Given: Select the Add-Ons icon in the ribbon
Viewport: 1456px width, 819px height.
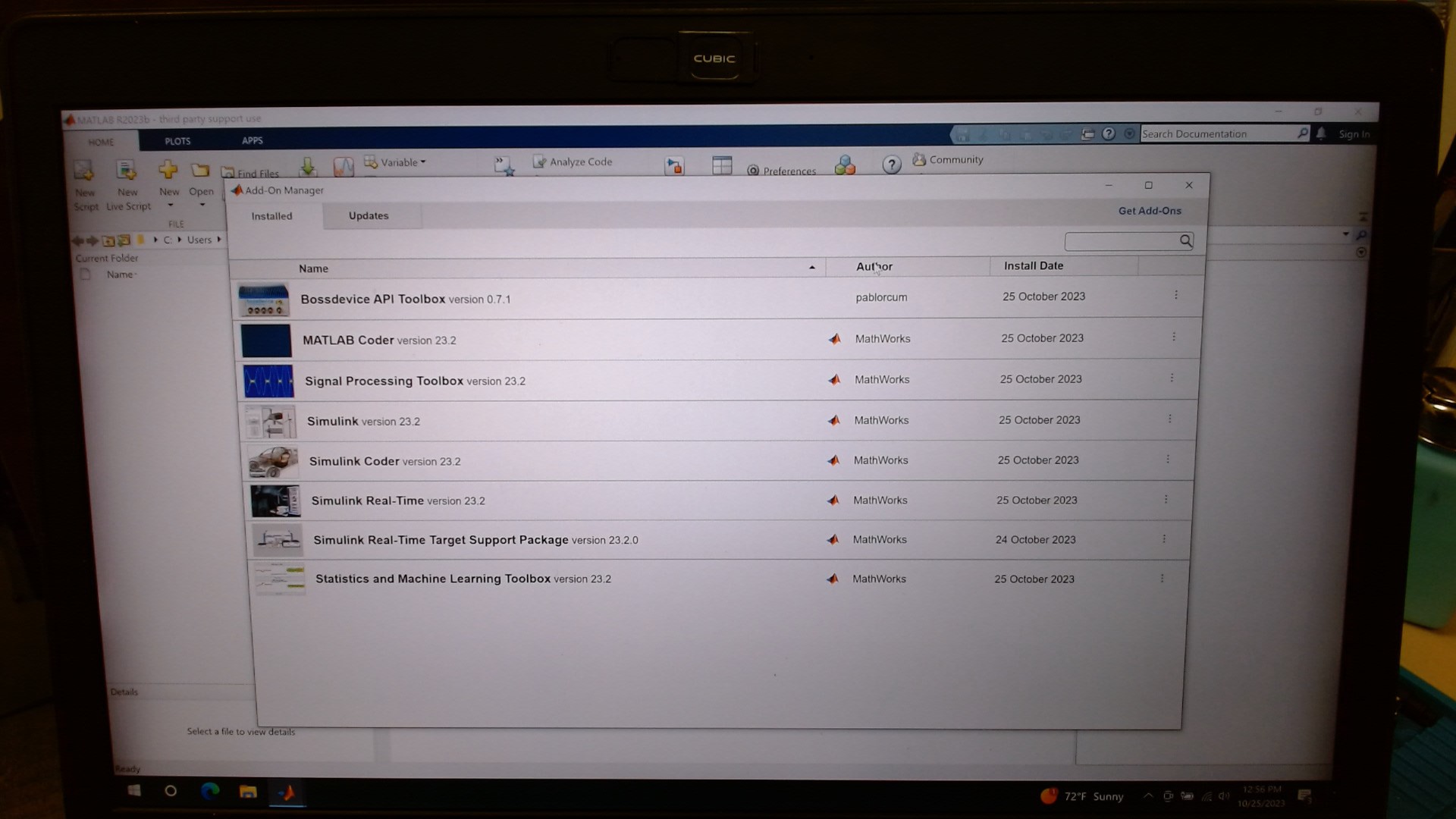Looking at the screenshot, I should pyautogui.click(x=846, y=165).
